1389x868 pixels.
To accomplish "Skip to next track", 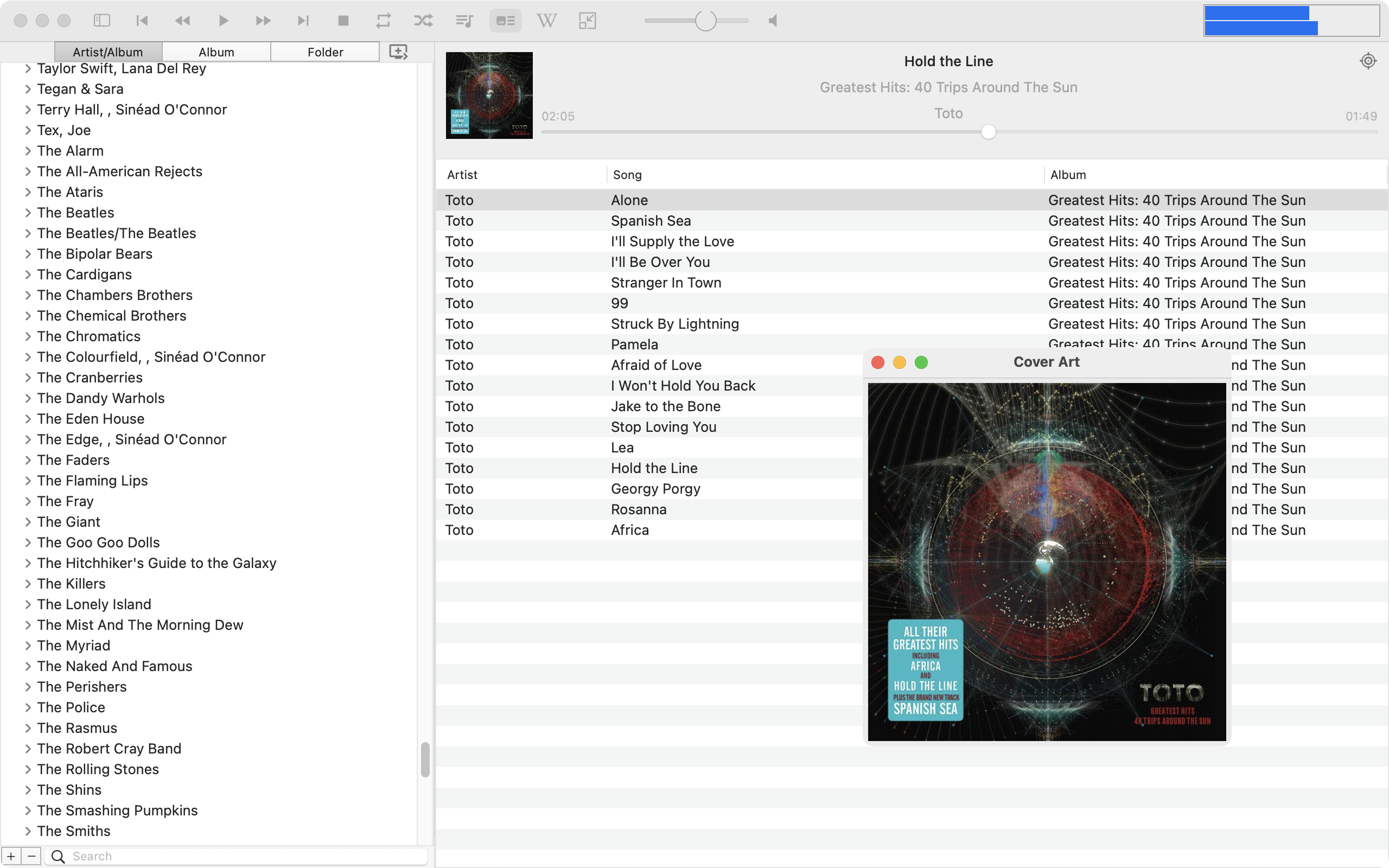I will (303, 21).
